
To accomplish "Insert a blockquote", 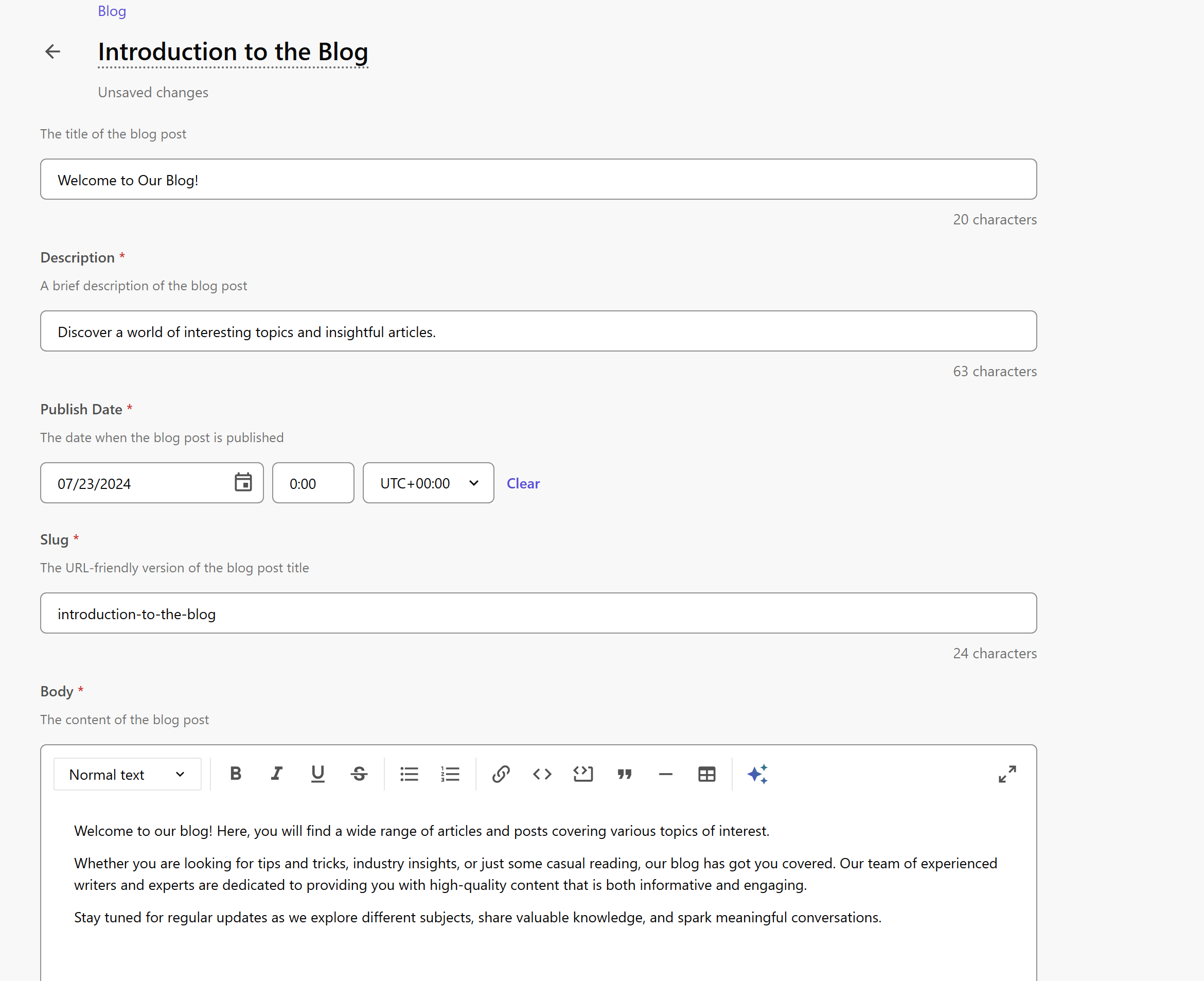I will 624,774.
